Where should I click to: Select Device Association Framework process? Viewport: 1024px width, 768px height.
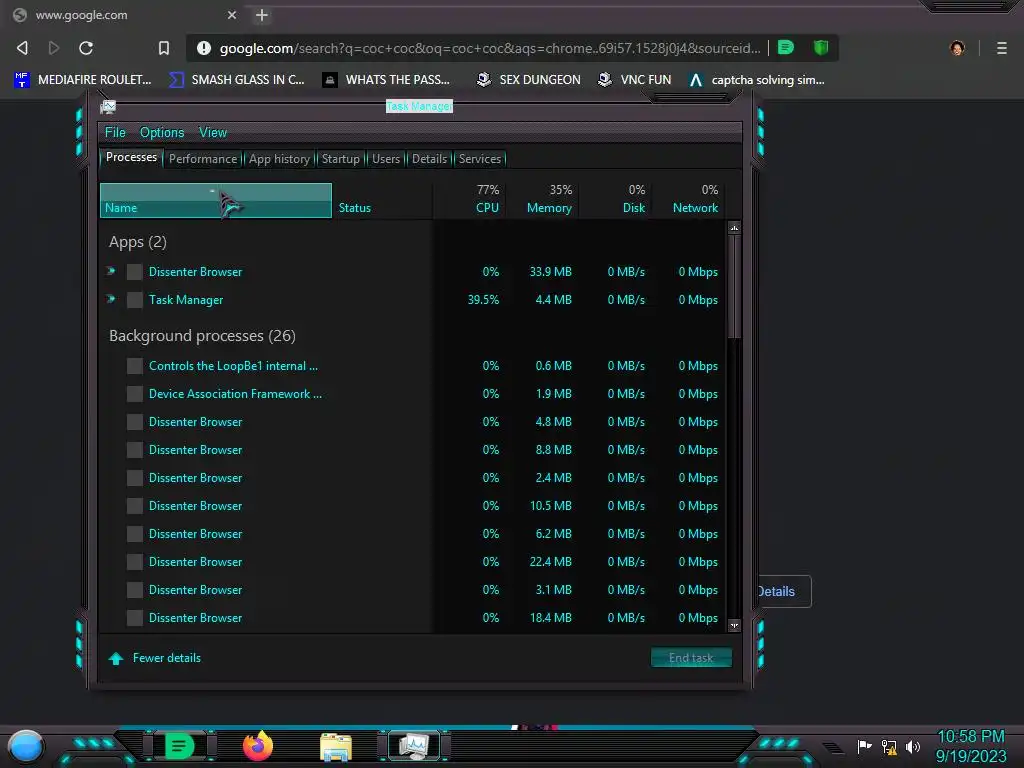(x=235, y=394)
